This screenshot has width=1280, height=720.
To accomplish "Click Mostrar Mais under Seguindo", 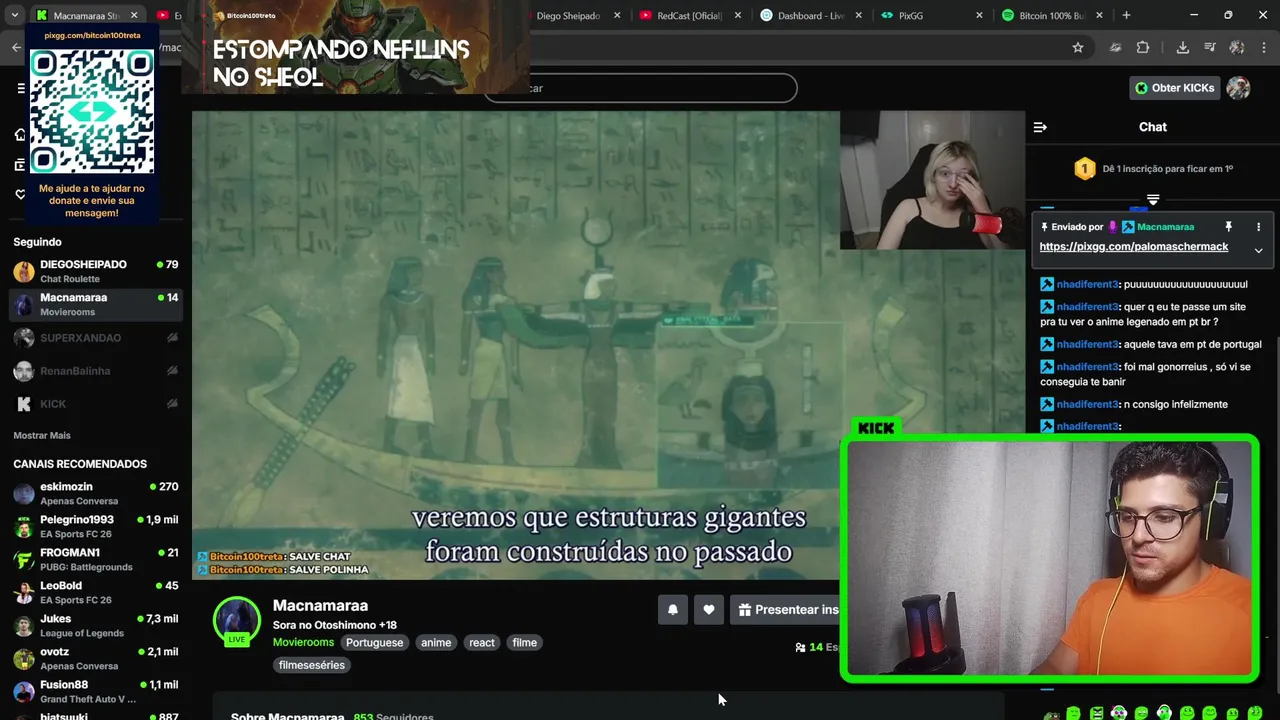I will [x=42, y=435].
